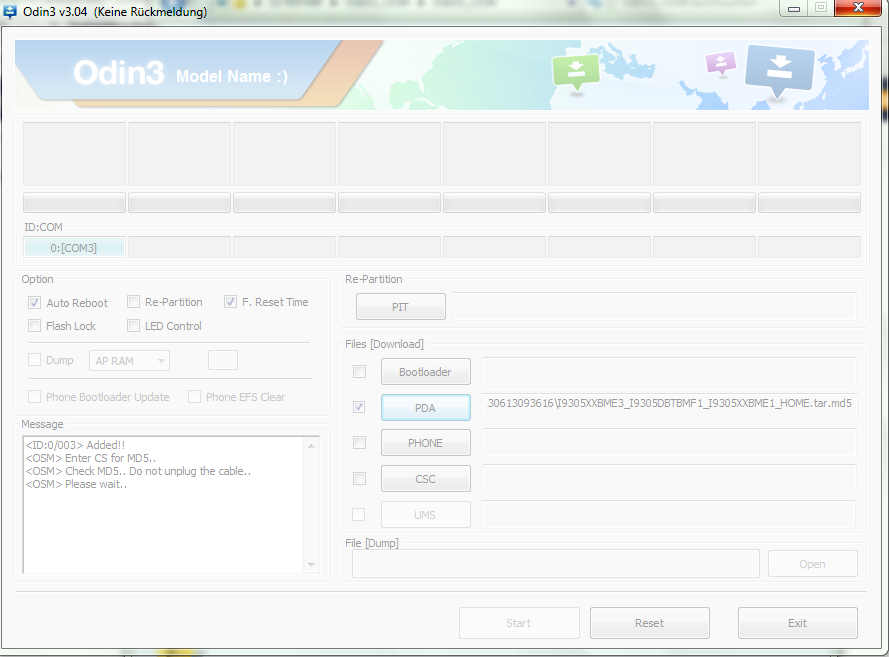Click the Reset button
Image resolution: width=889 pixels, height=657 pixels.
(x=650, y=623)
